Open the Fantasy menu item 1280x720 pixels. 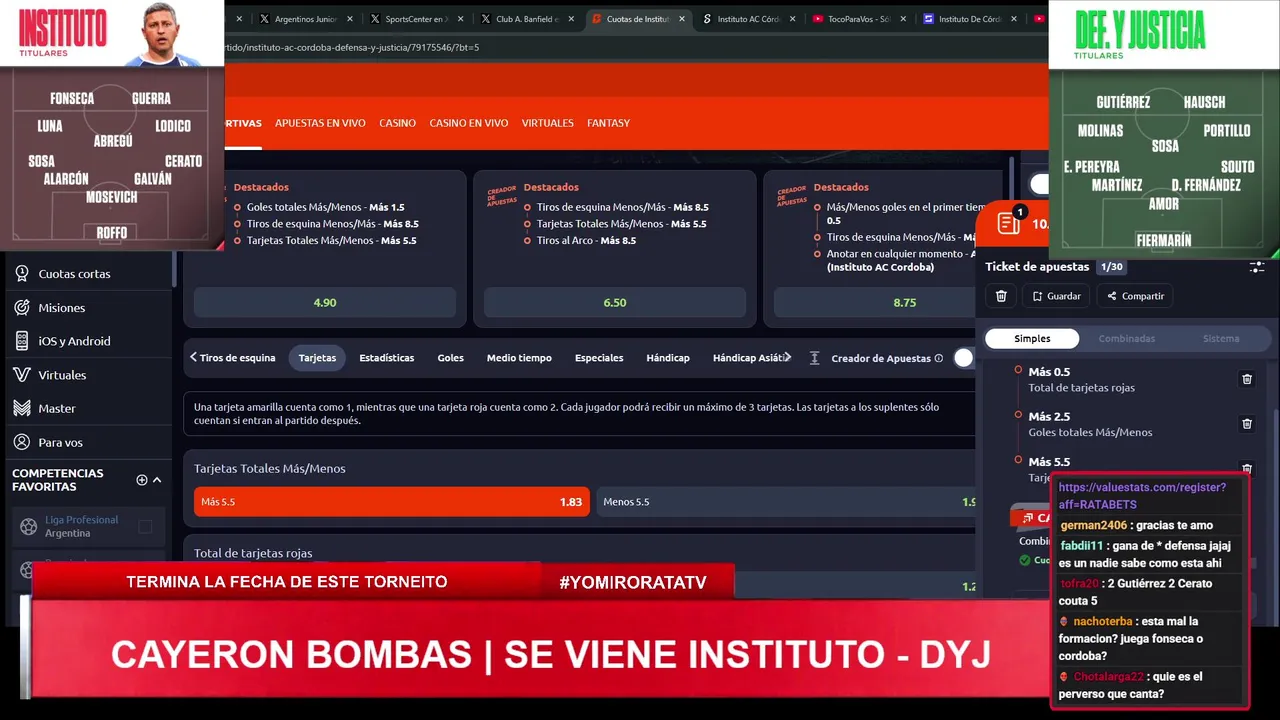click(x=608, y=123)
